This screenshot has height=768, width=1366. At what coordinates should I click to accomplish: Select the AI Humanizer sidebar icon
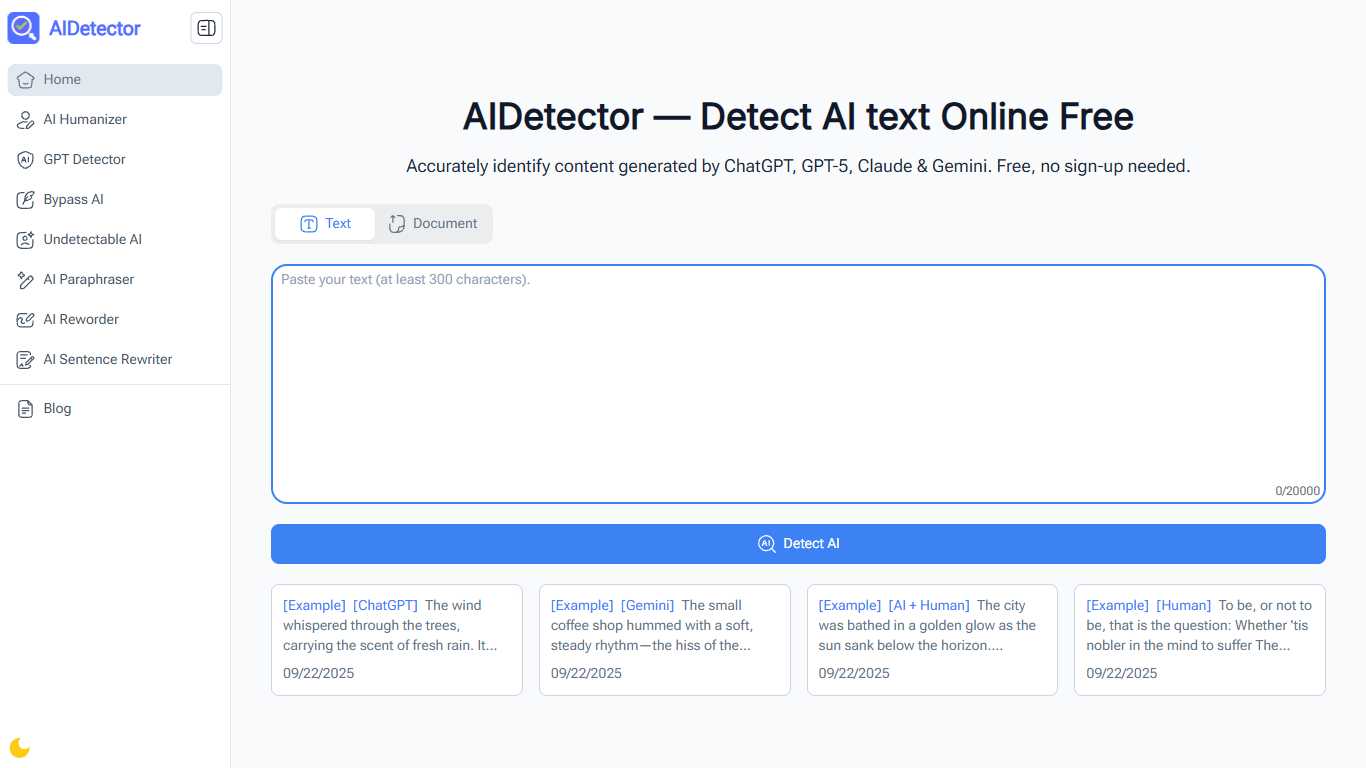coord(25,119)
